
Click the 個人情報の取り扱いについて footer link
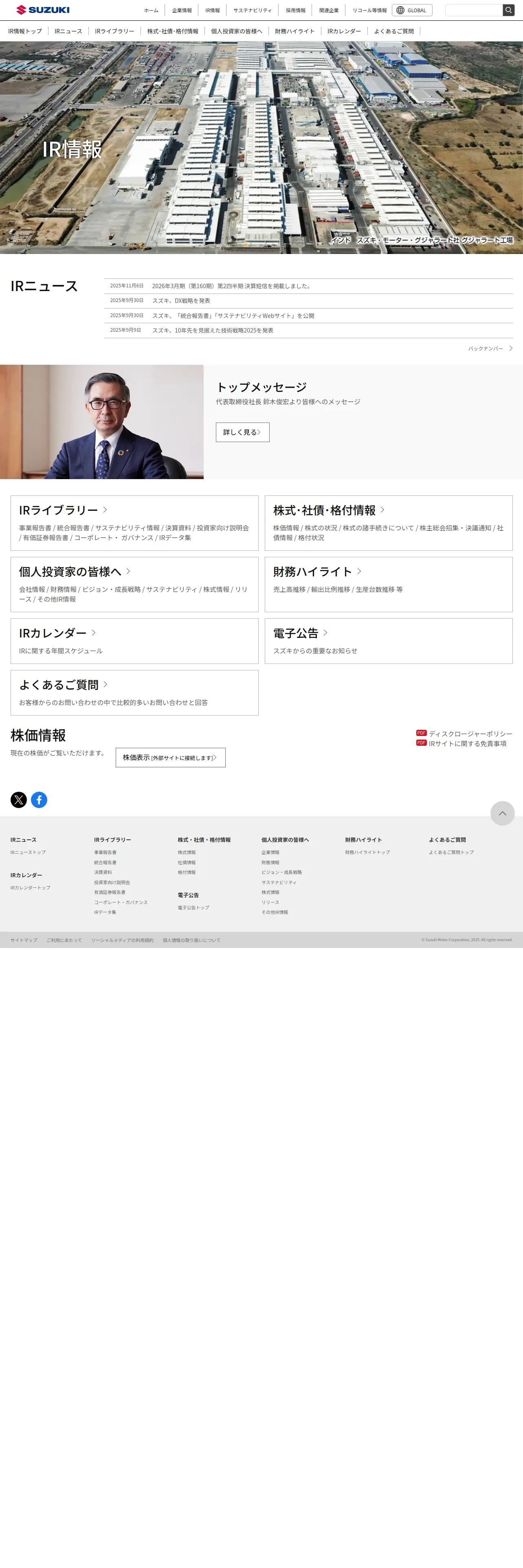(192, 940)
